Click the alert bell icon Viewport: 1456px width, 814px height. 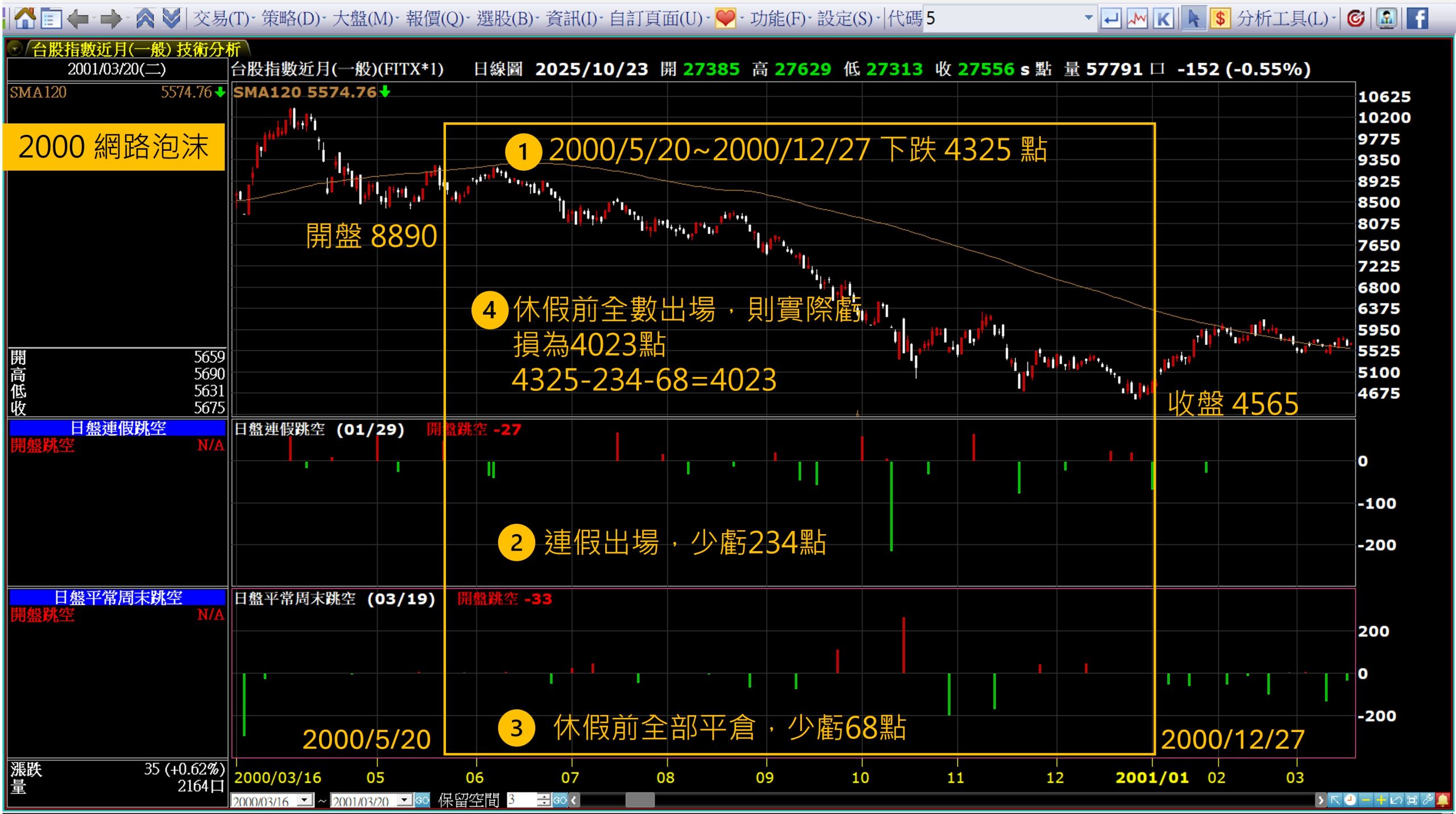click(1443, 800)
